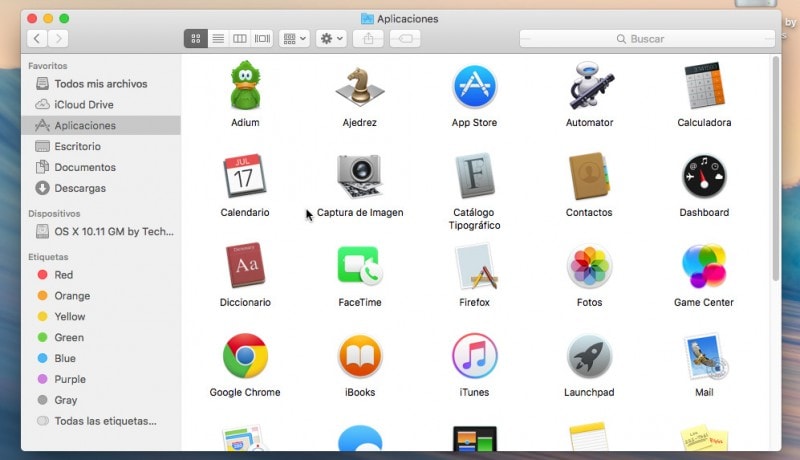Select Catálogo Tipográfico app
Image resolution: width=800 pixels, height=460 pixels.
coord(474,176)
